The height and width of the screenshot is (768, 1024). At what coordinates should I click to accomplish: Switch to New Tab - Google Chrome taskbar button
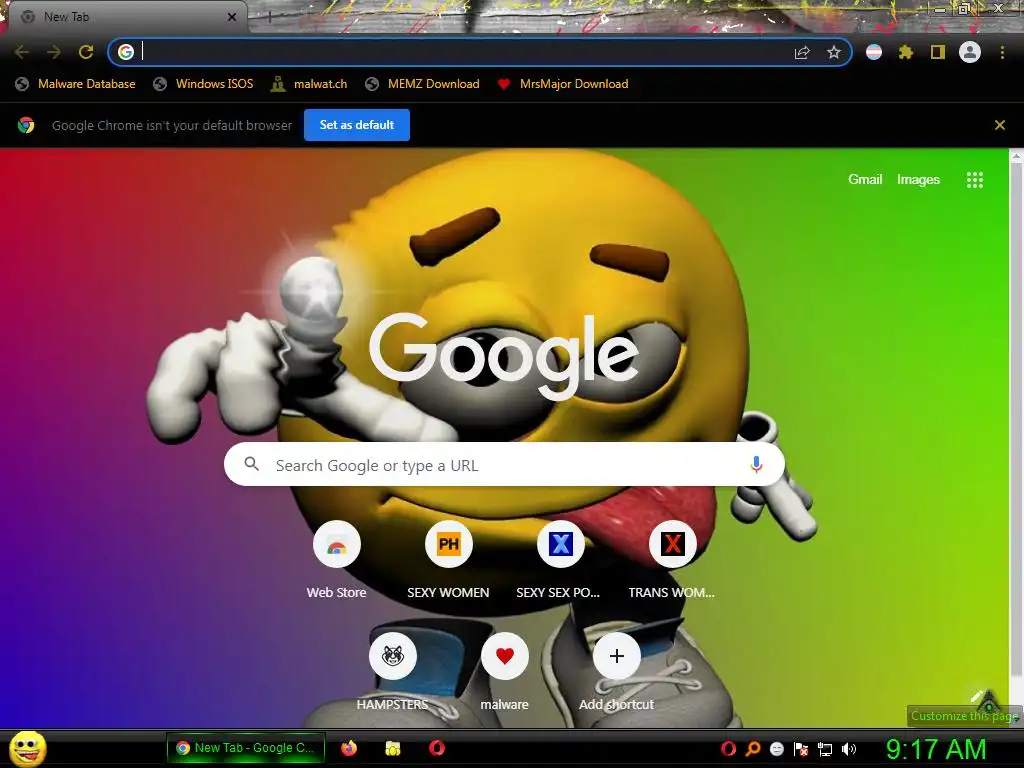pos(246,748)
